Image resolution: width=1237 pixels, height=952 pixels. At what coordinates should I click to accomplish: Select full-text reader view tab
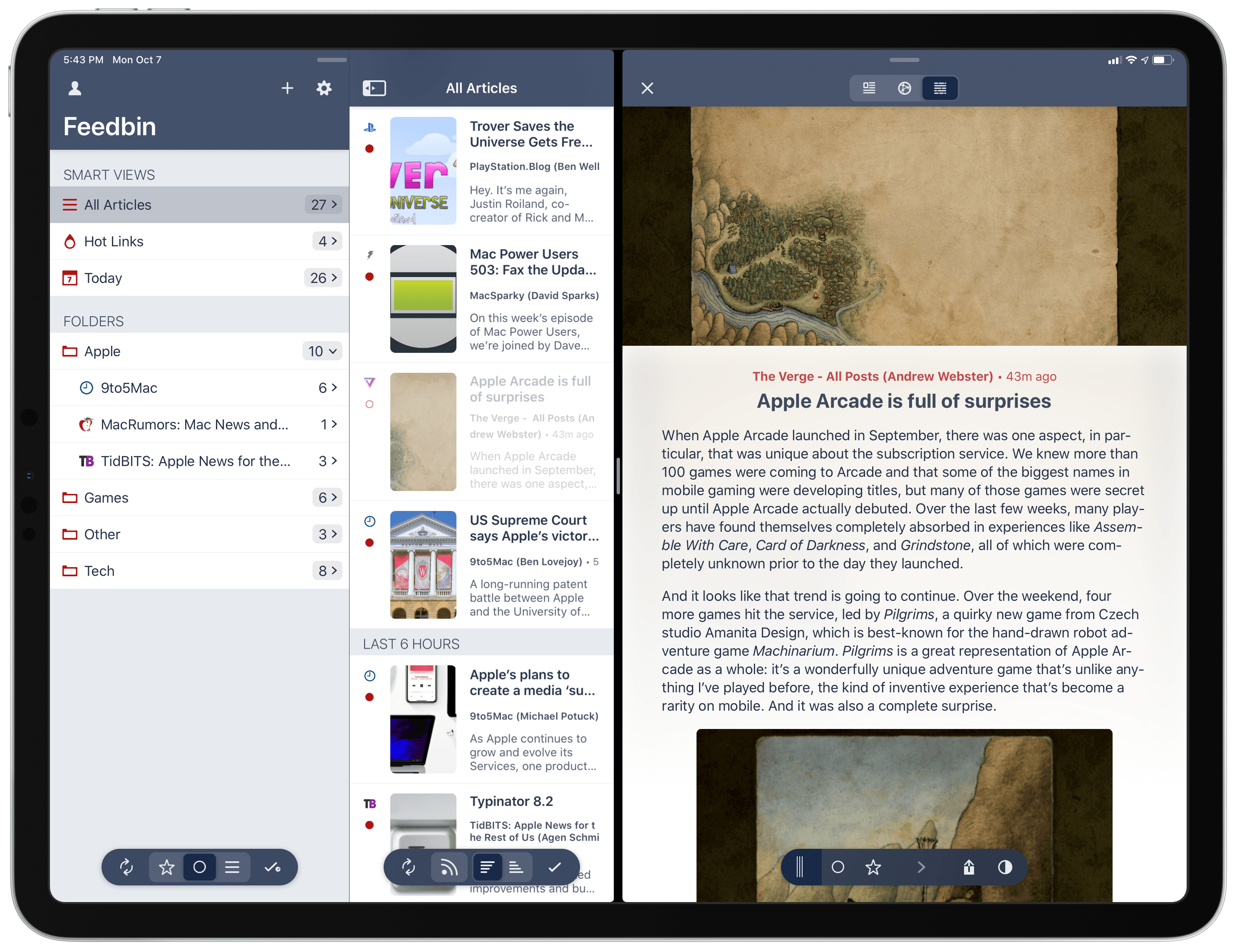click(940, 88)
